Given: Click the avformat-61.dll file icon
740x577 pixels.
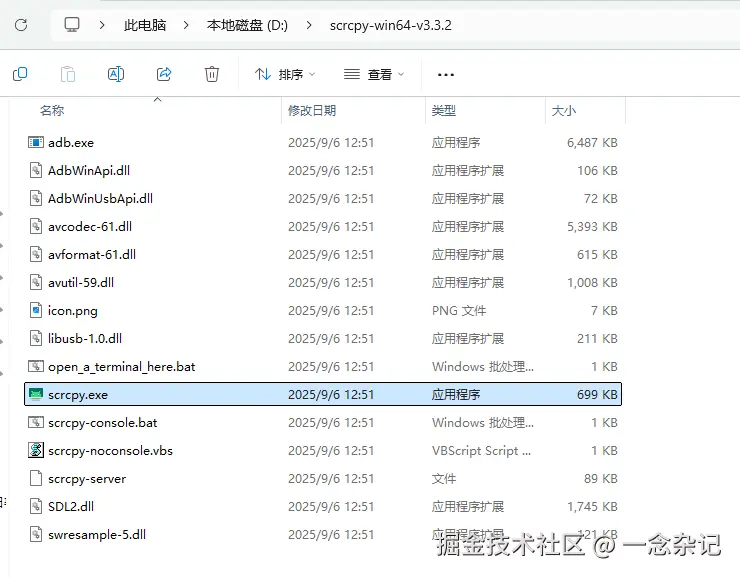Looking at the screenshot, I should pos(36,254).
